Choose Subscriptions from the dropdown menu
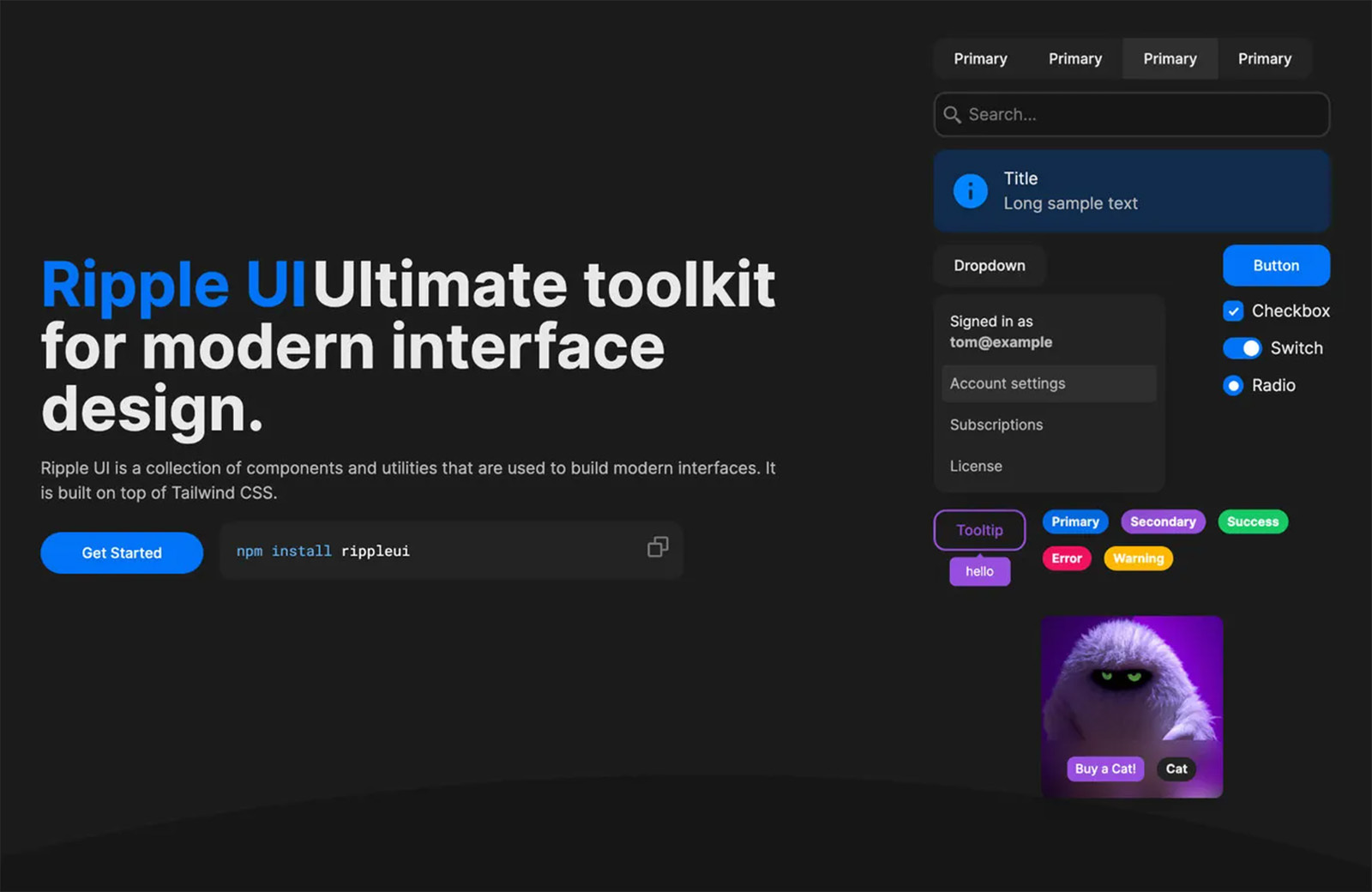1372x892 pixels. pos(1049,425)
